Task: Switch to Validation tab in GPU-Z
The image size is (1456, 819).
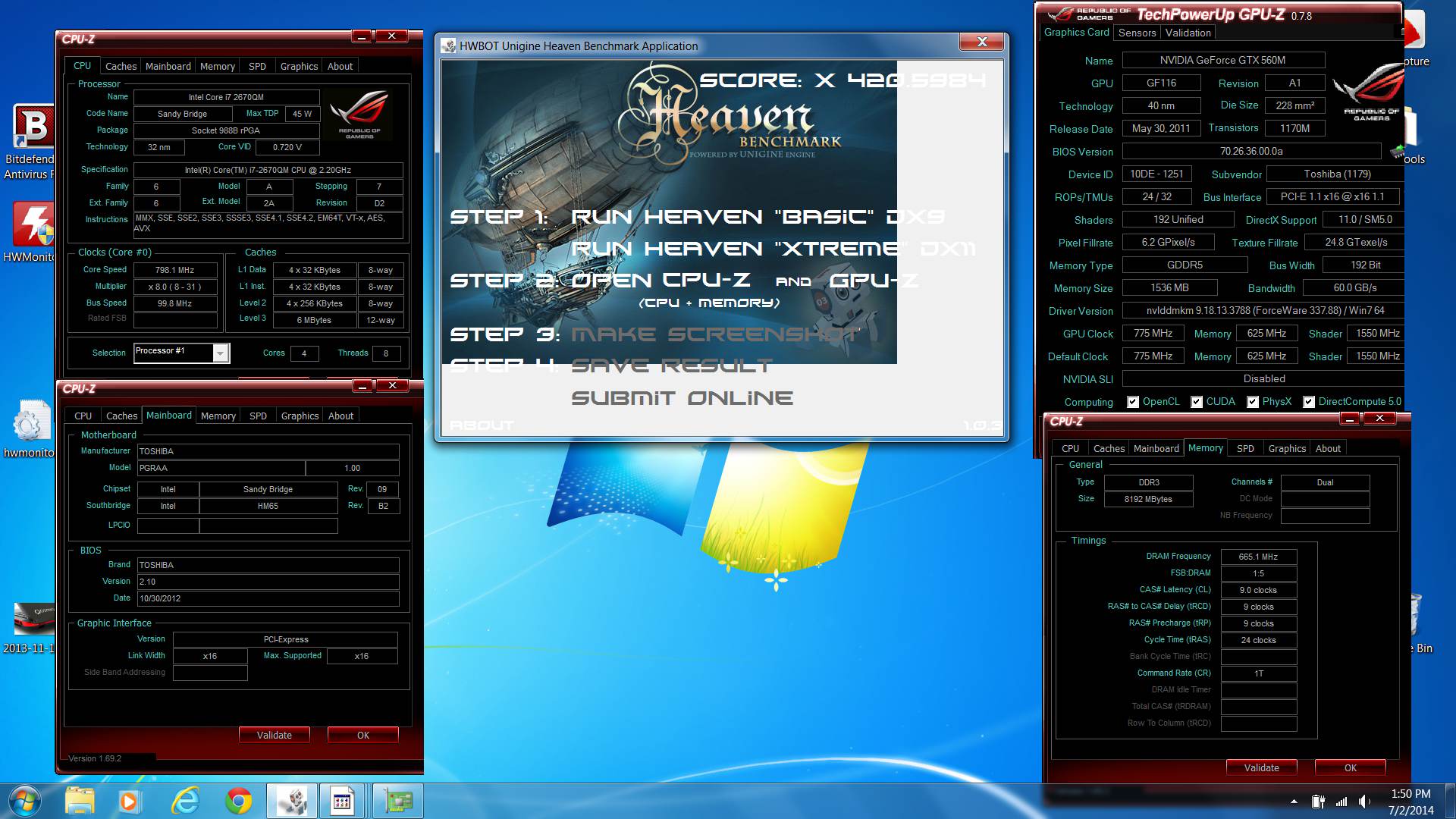Action: tap(1188, 33)
